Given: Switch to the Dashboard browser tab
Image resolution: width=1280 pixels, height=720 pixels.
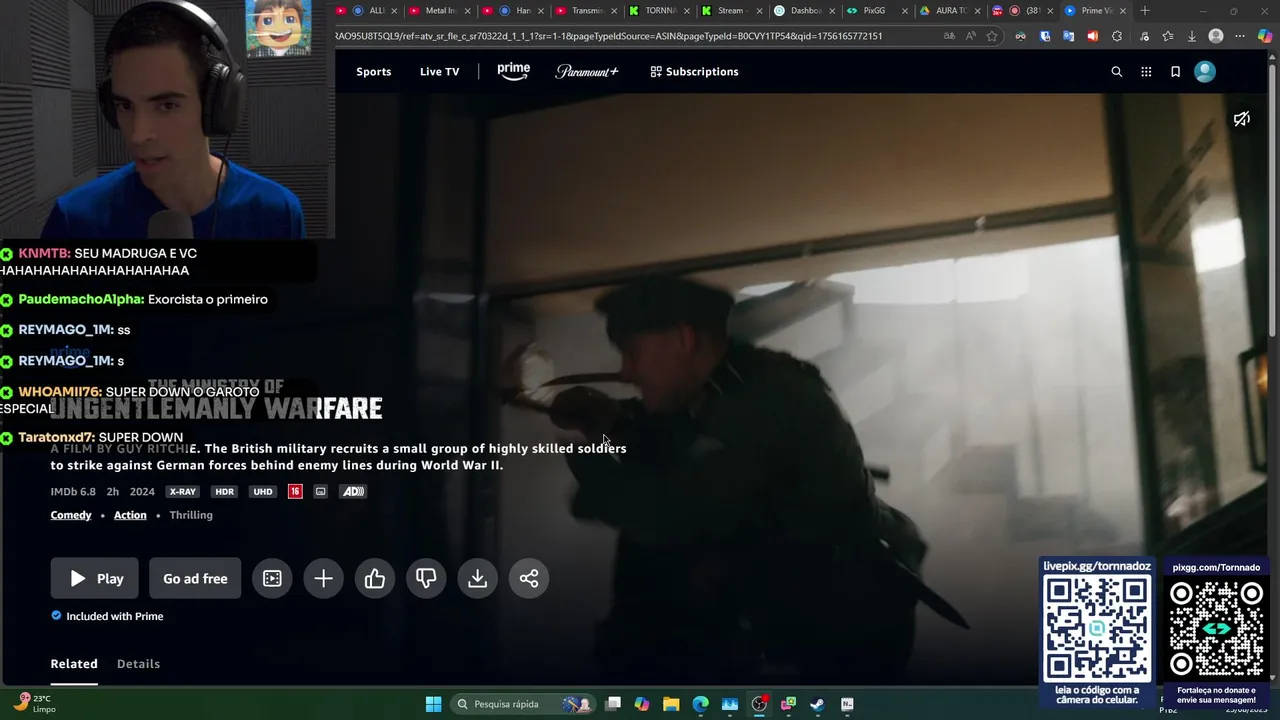Looking at the screenshot, I should [x=803, y=11].
